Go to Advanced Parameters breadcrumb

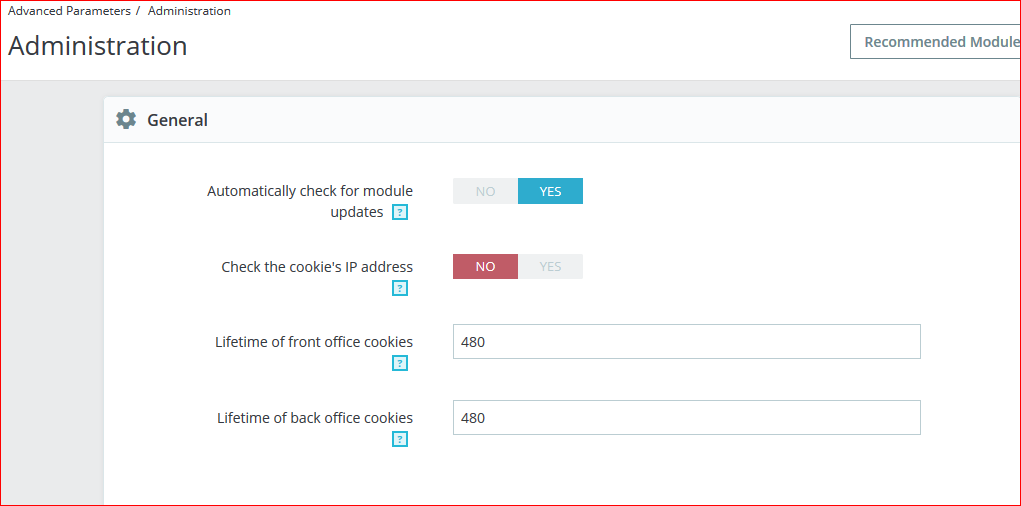(x=69, y=11)
